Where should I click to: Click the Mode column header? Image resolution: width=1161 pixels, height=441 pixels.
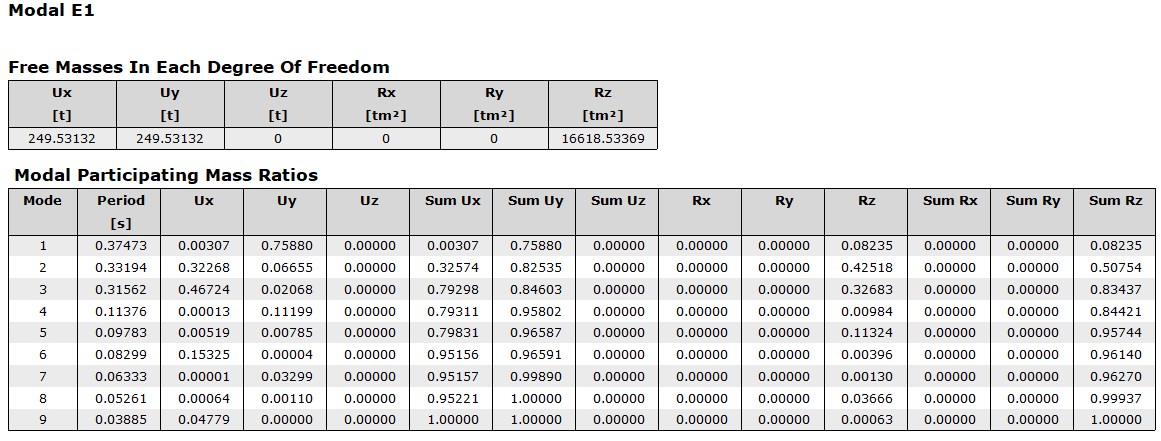tap(42, 201)
